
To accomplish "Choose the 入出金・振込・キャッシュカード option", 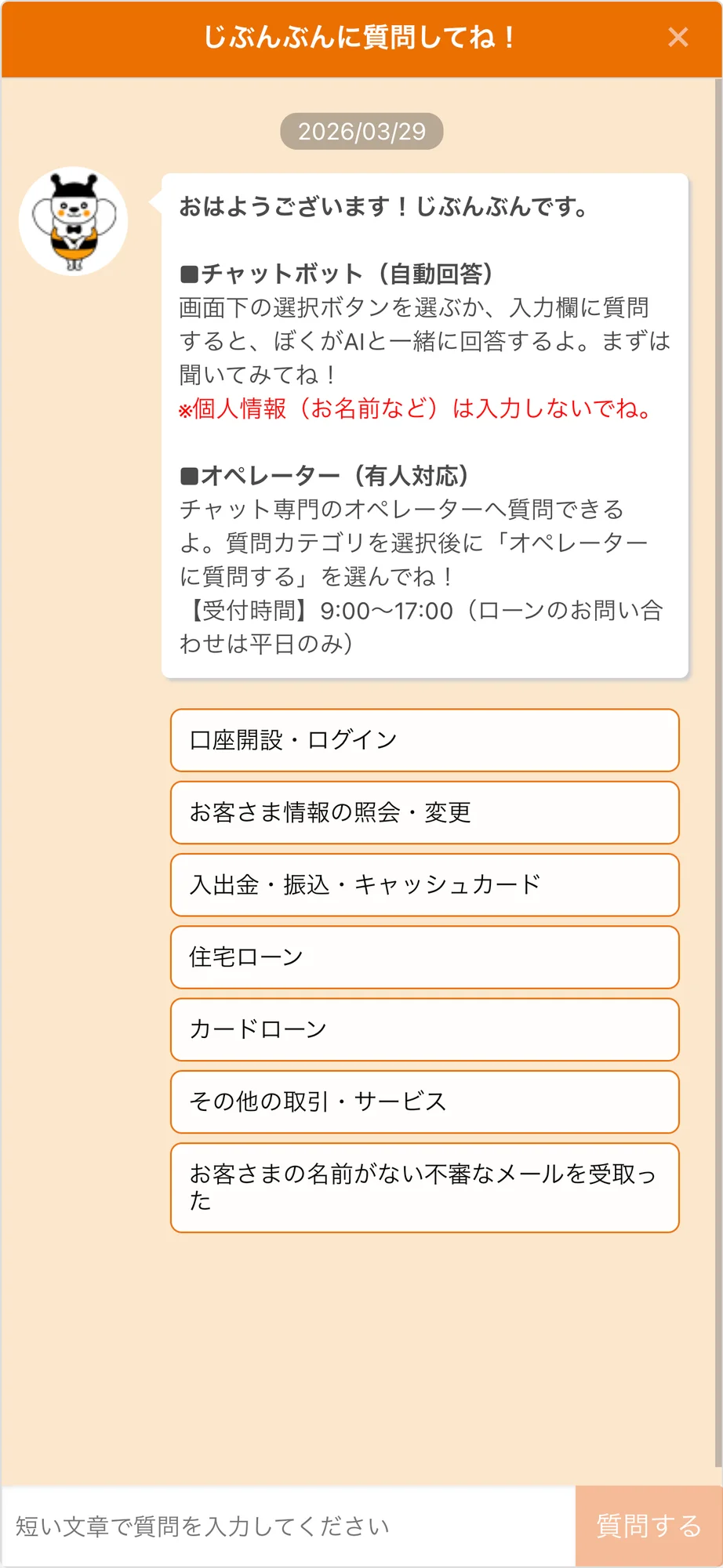I will [x=424, y=885].
